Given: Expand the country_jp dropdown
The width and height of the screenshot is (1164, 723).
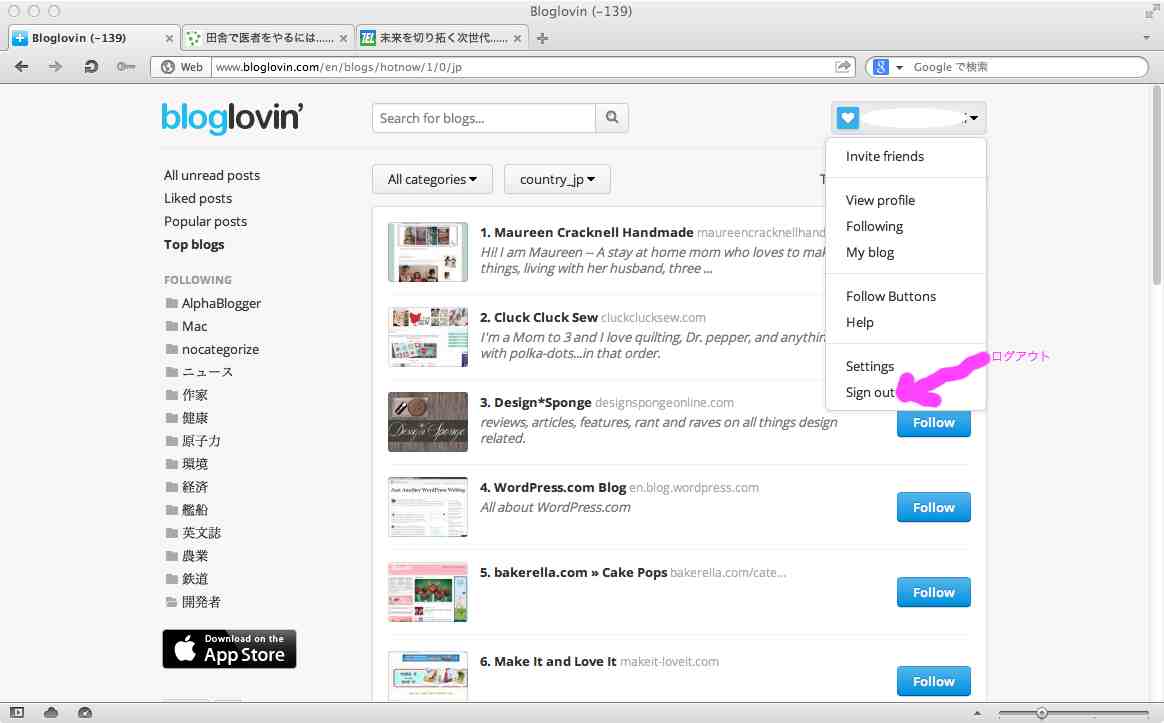Looking at the screenshot, I should pos(557,179).
